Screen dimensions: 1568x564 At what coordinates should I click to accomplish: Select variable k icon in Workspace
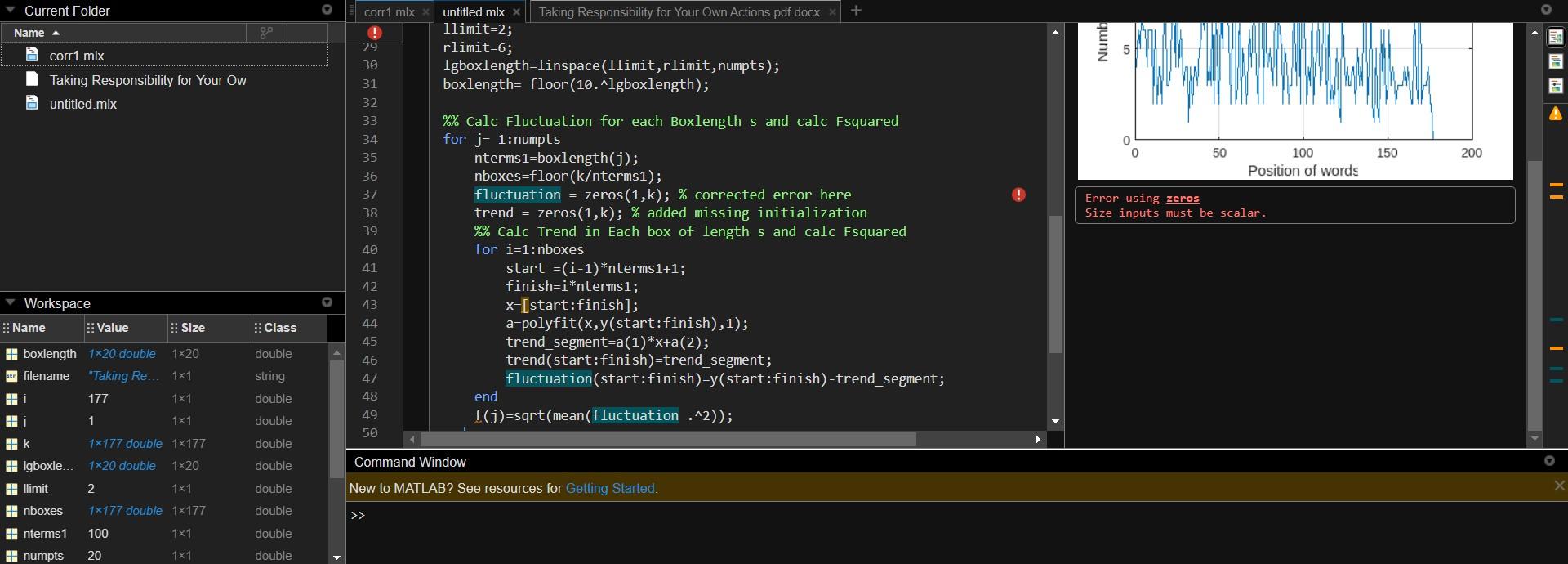(11, 444)
